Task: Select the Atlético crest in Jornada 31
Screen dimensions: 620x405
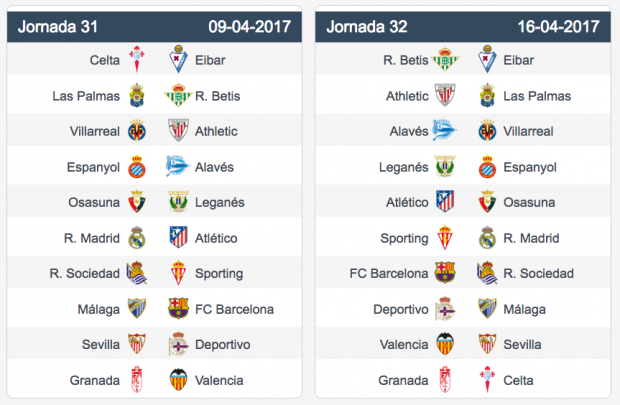Action: 178,237
